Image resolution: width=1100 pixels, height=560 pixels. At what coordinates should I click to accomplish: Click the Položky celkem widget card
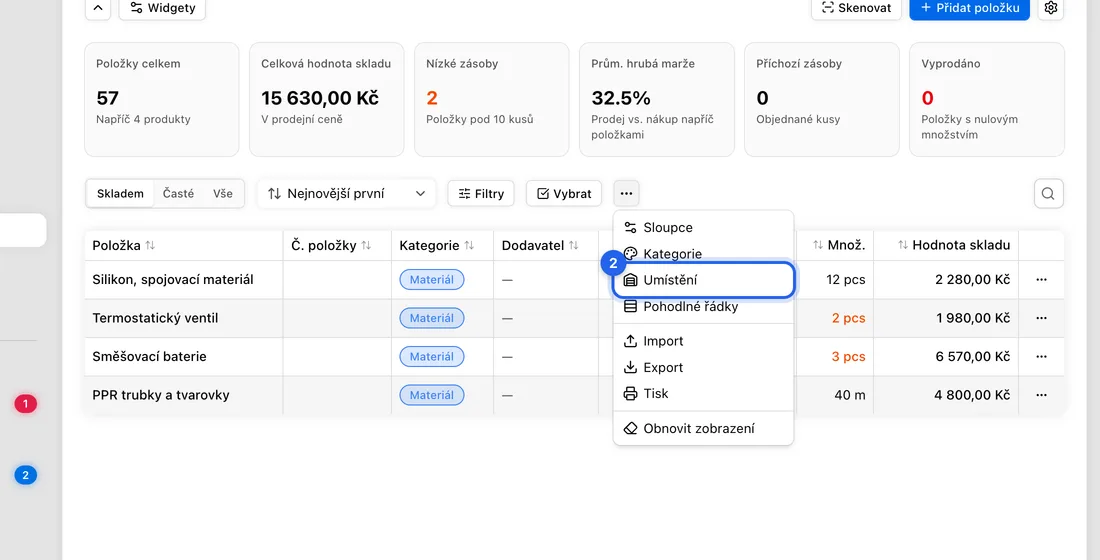(x=161, y=99)
